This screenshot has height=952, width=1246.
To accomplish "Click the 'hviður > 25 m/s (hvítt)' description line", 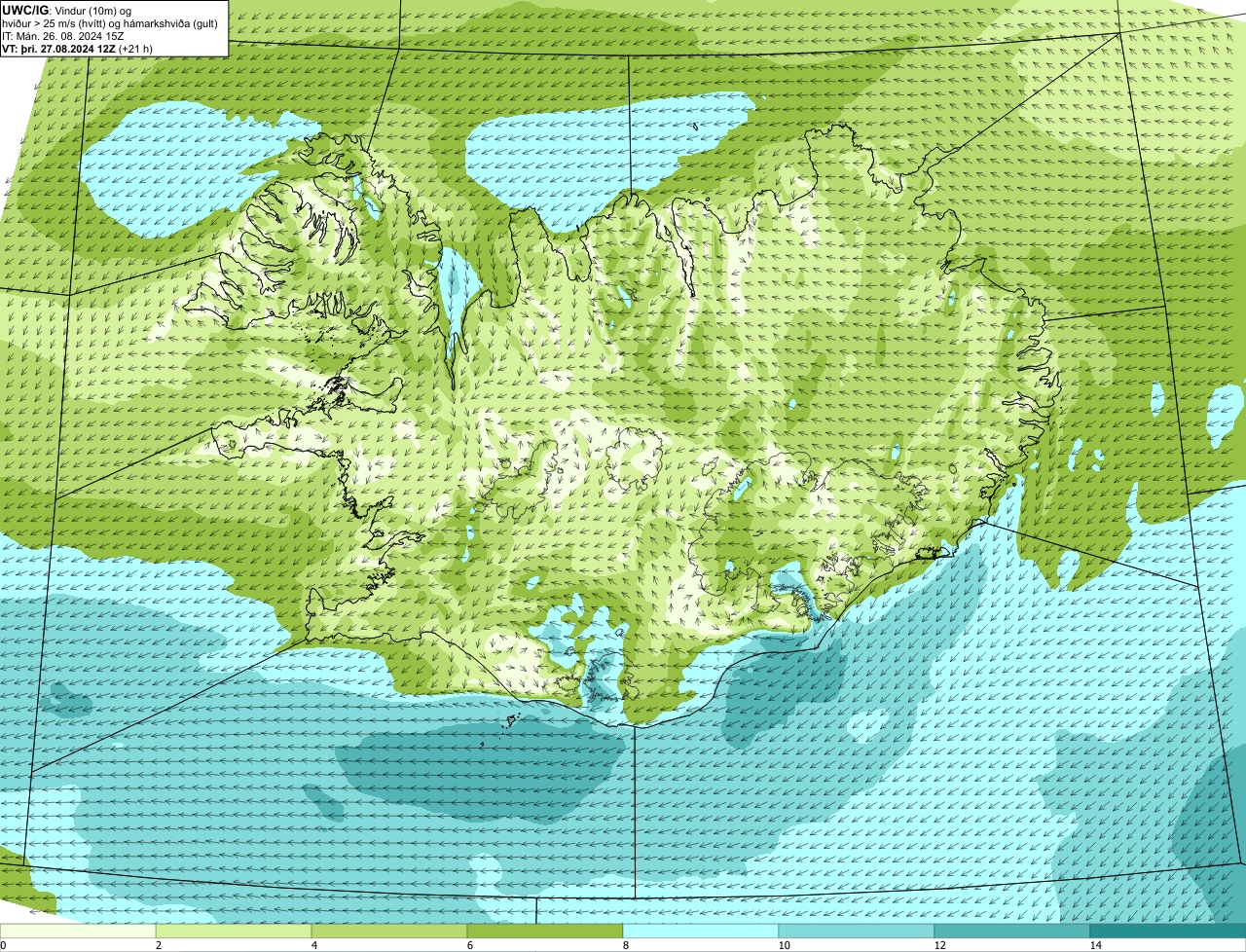I will (110, 23).
